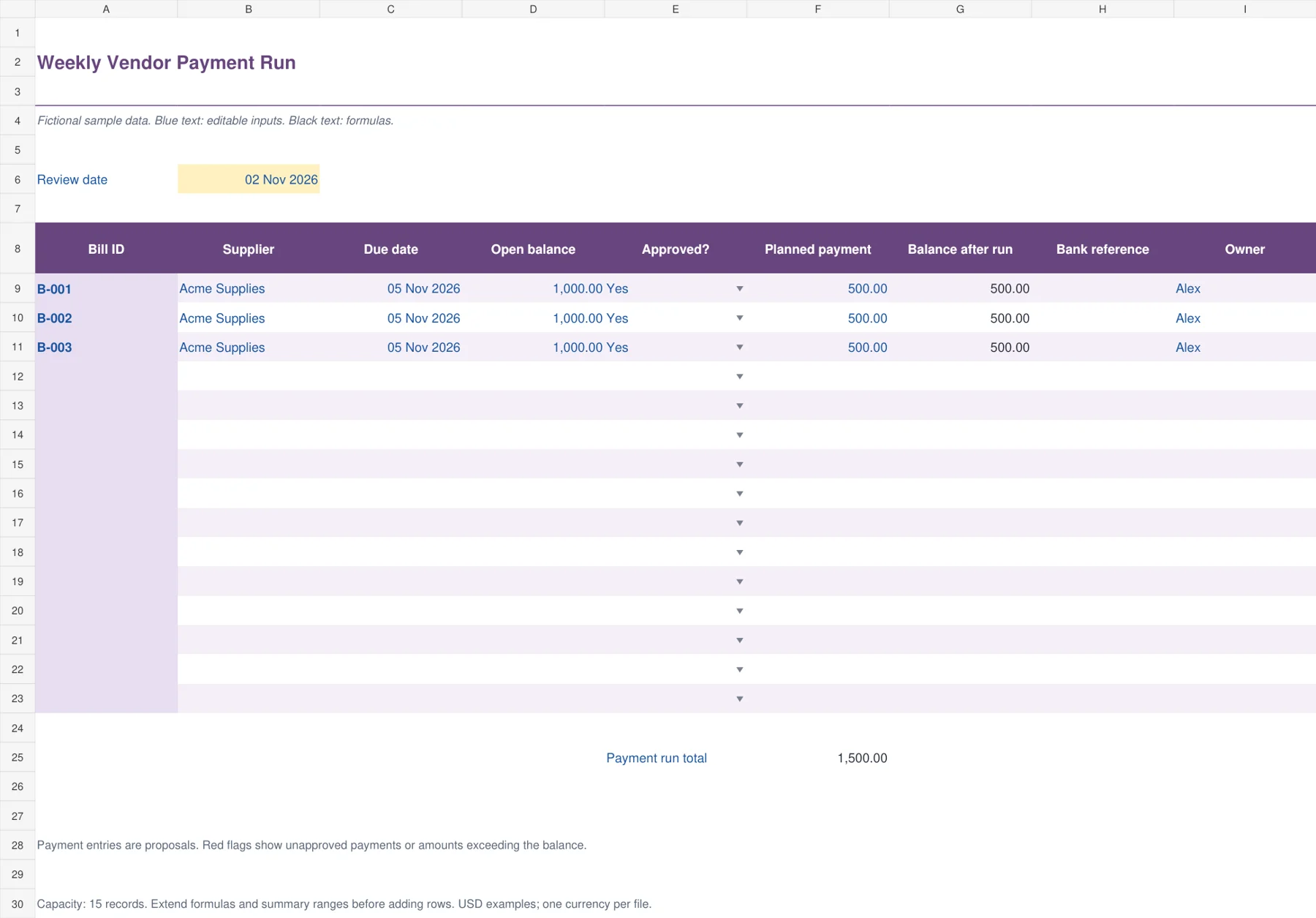The height and width of the screenshot is (918, 1316).
Task: Open the Approved dropdown arrow in row 18
Action: click(739, 552)
